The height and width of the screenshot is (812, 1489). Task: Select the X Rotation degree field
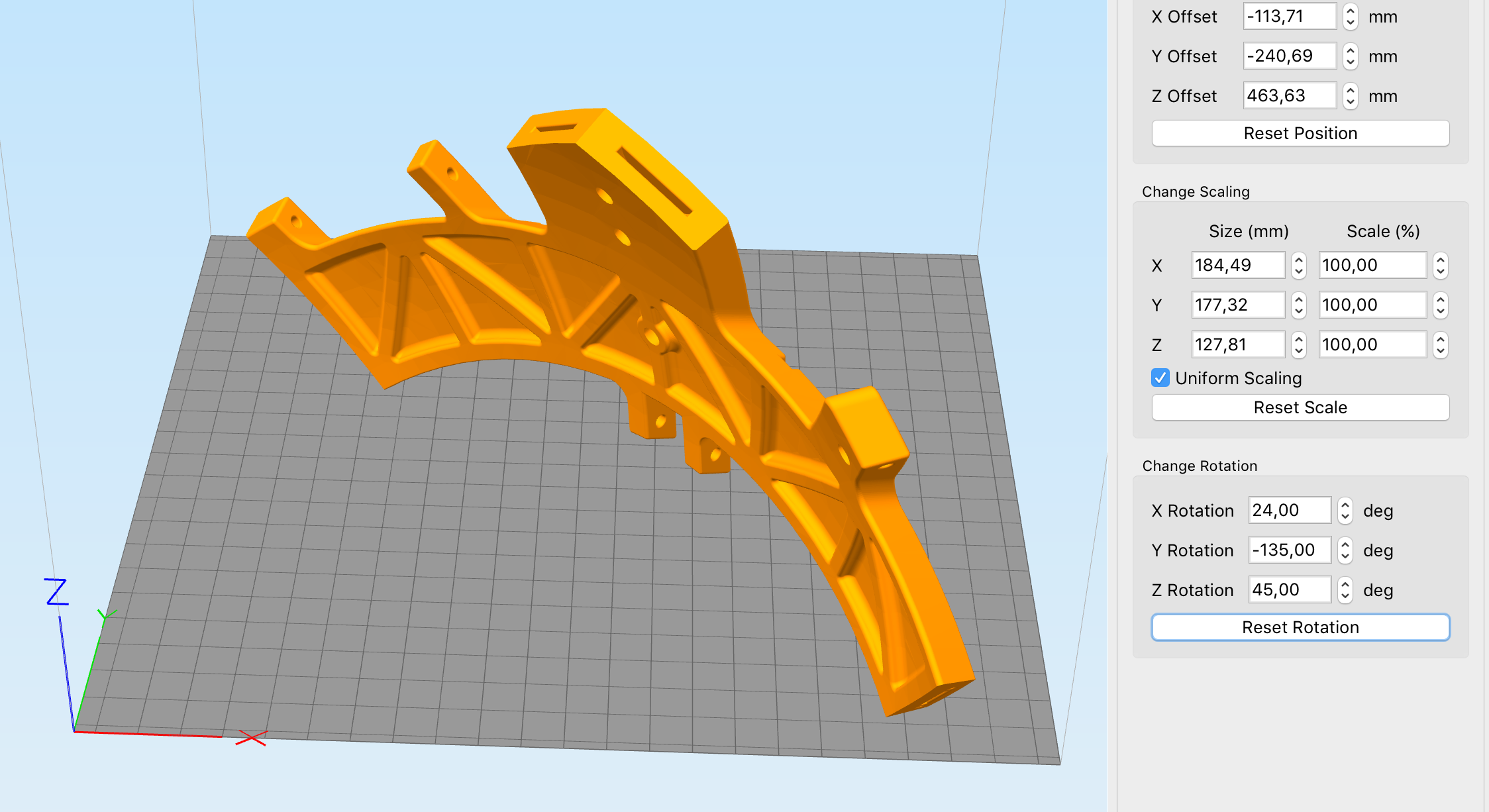pos(1289,511)
